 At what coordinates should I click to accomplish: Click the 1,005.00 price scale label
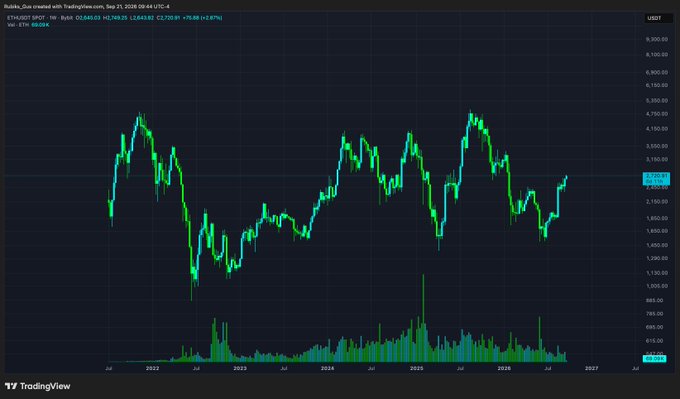point(657,286)
